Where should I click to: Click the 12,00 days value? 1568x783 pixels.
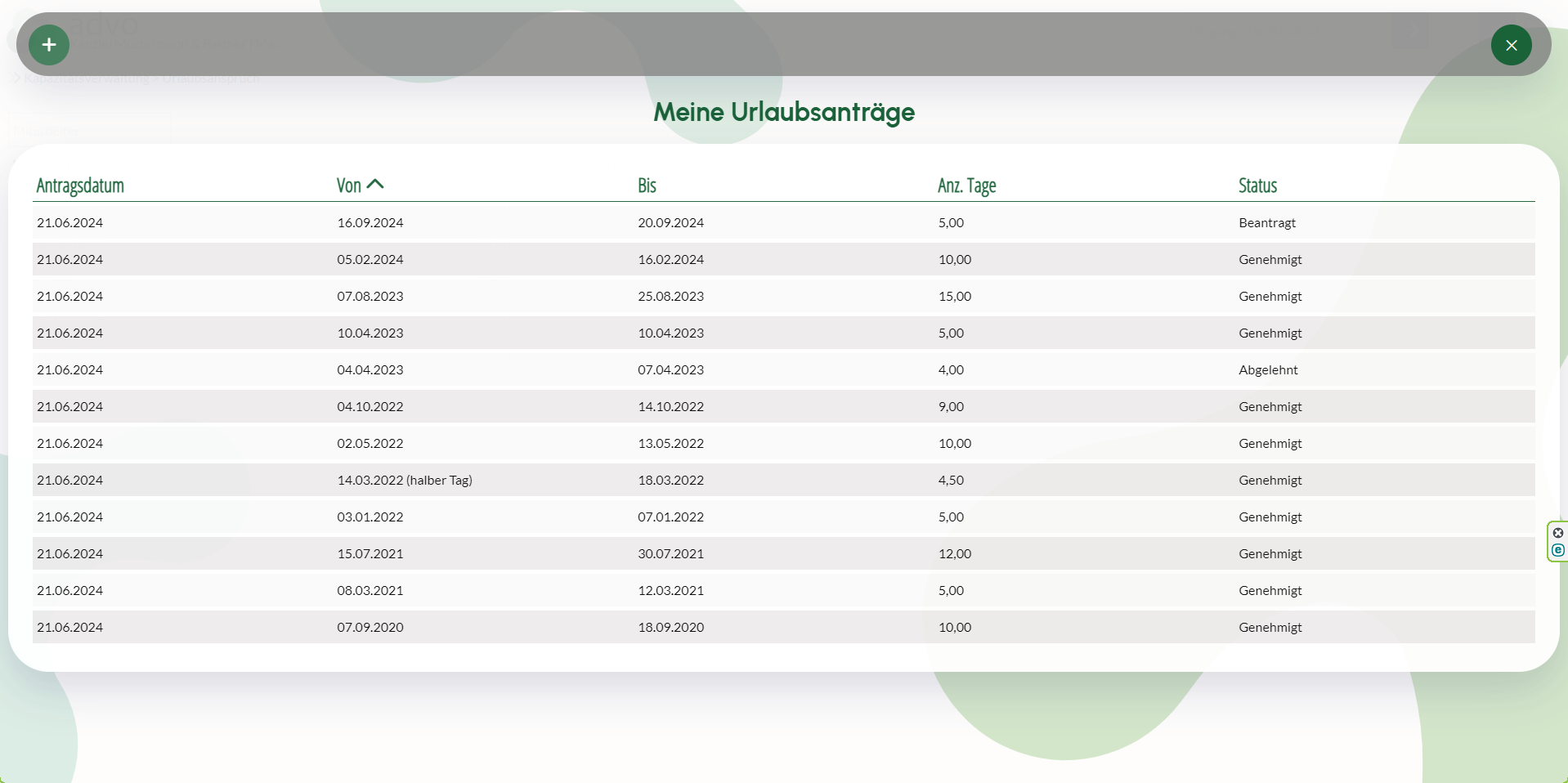tap(954, 553)
